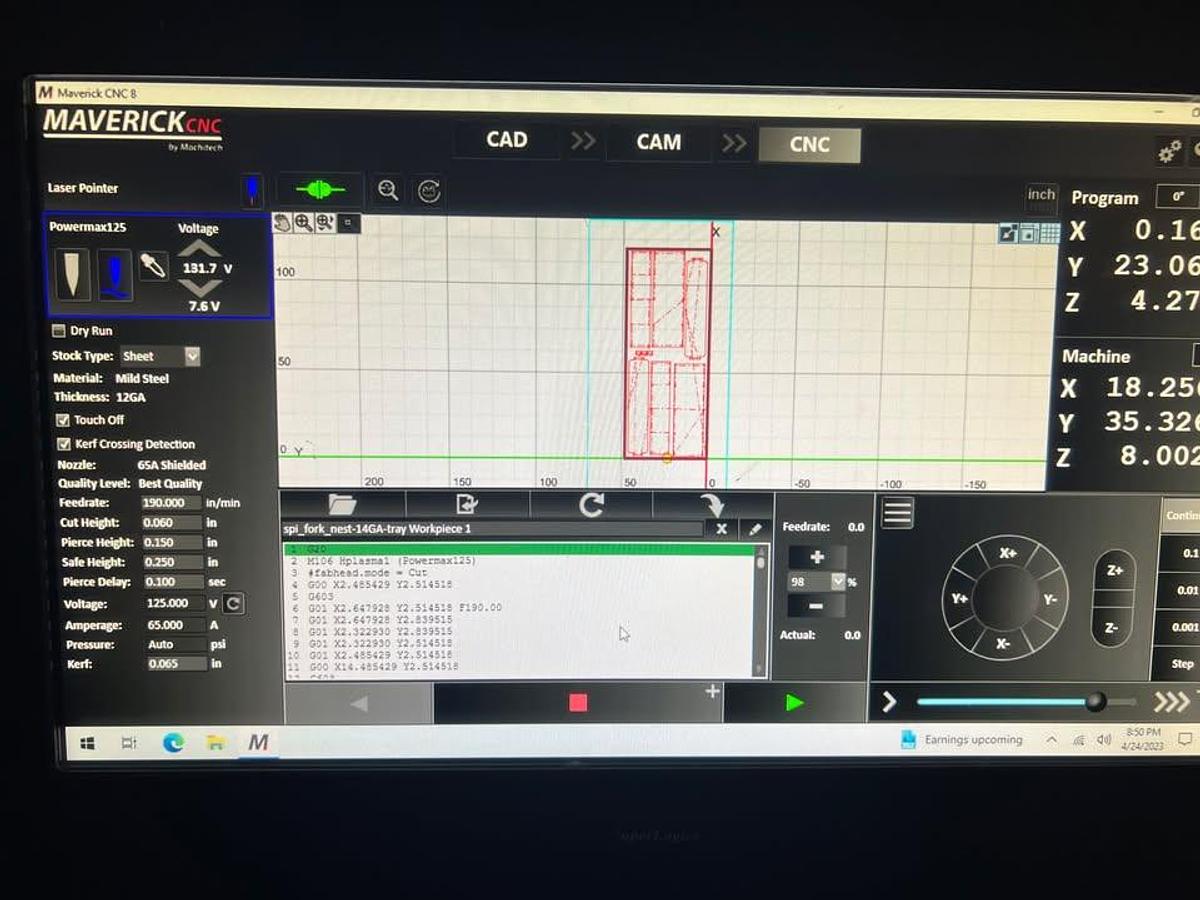Open program file with folder icon
The width and height of the screenshot is (1200, 900).
[x=342, y=505]
